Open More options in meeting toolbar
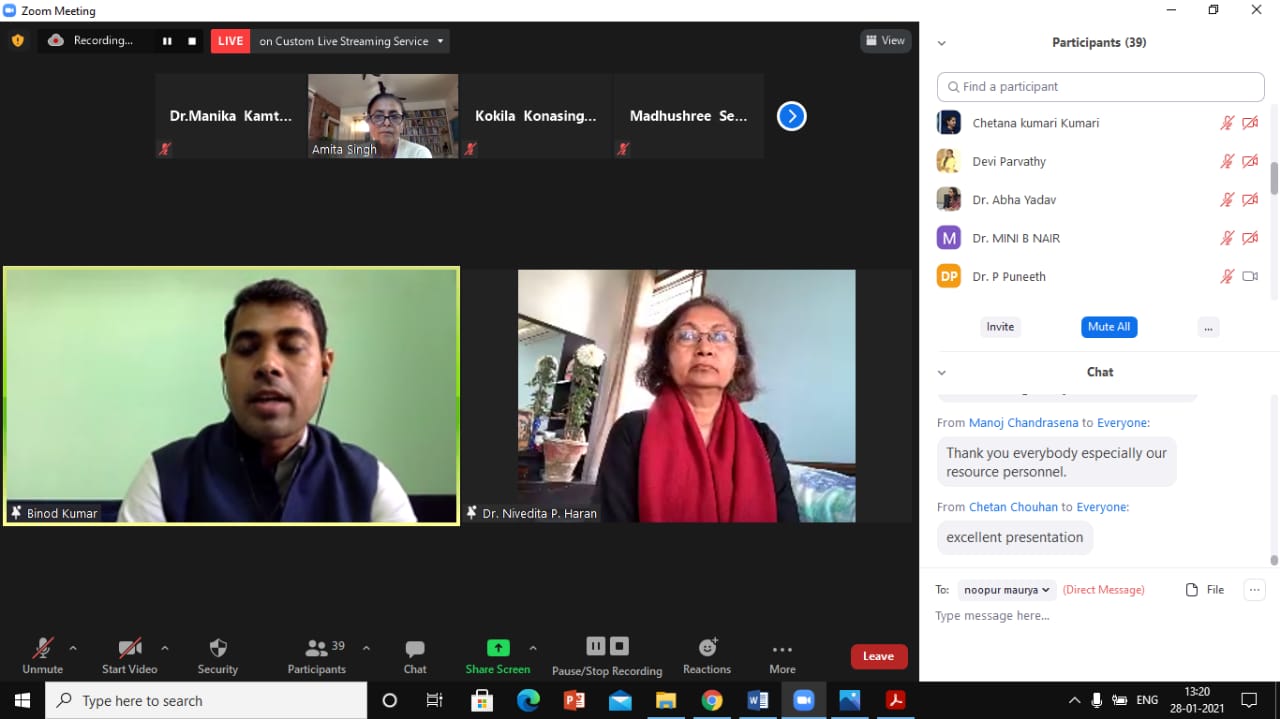 point(782,656)
